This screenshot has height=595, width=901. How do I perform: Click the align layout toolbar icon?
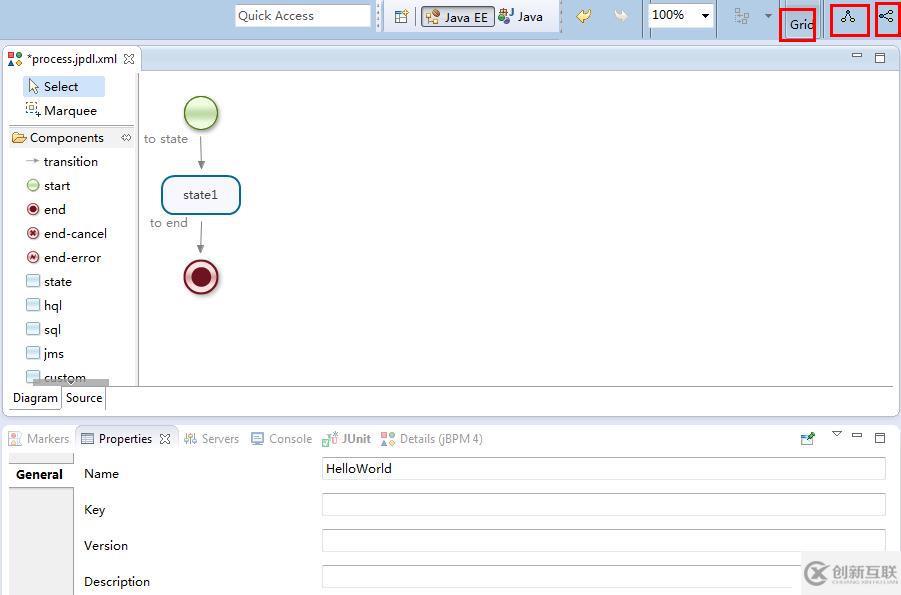[x=742, y=16]
